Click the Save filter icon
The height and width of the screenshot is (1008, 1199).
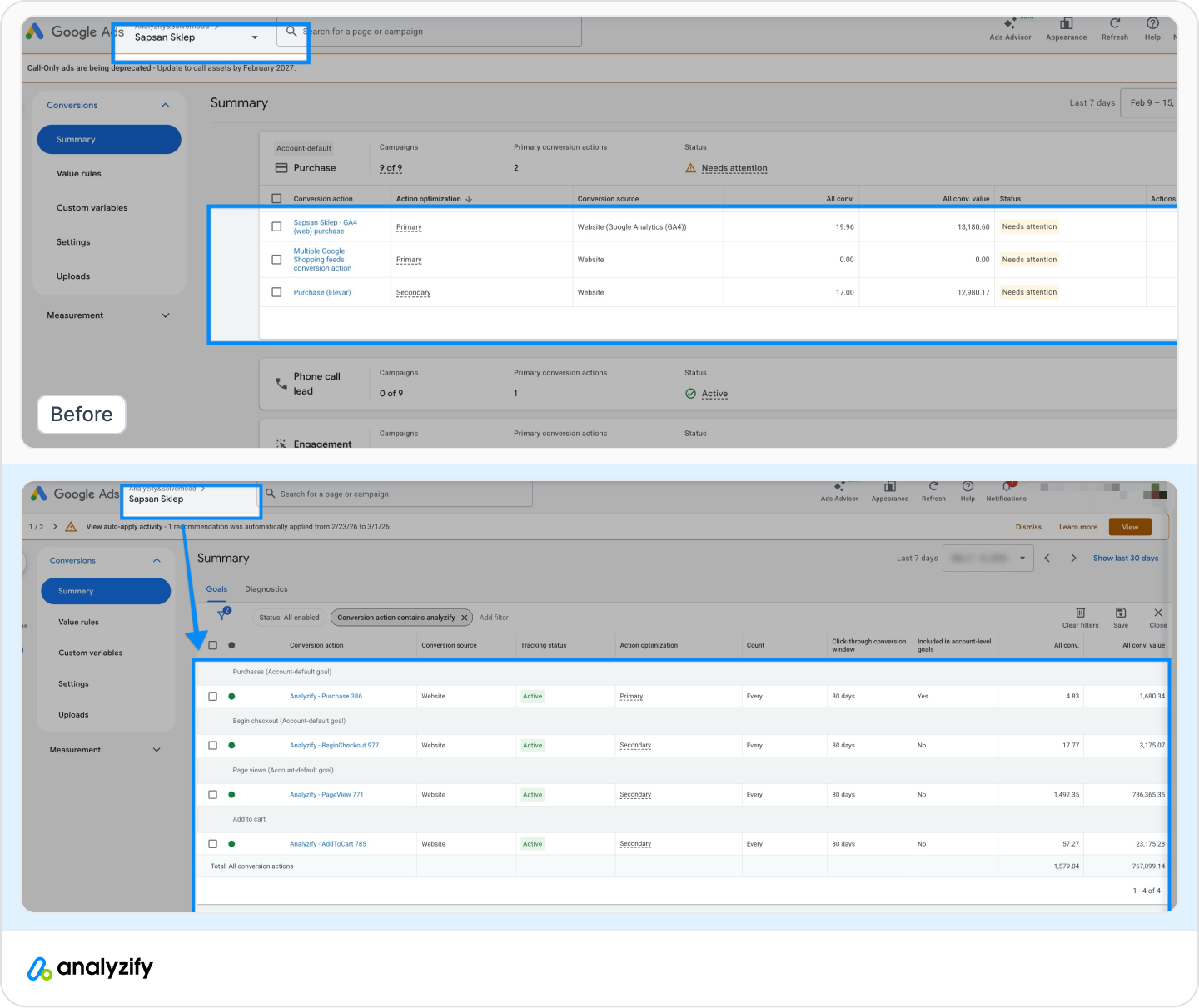click(x=1121, y=613)
